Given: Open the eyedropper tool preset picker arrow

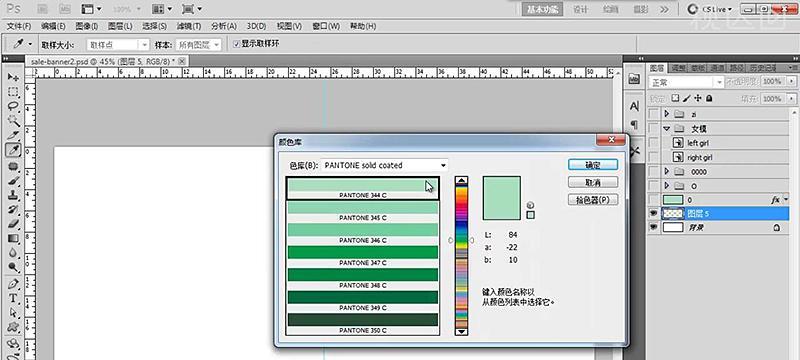Looking at the screenshot, I should tap(30, 44).
